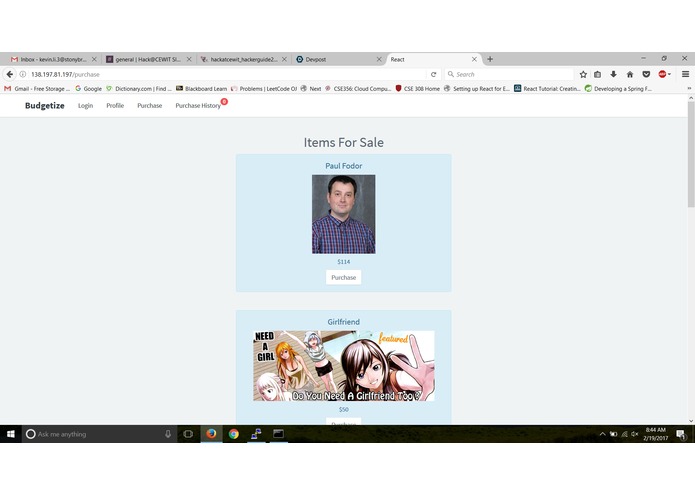Close the Inbox Gmail tab
695x494 pixels.
pyautogui.click(x=94, y=59)
